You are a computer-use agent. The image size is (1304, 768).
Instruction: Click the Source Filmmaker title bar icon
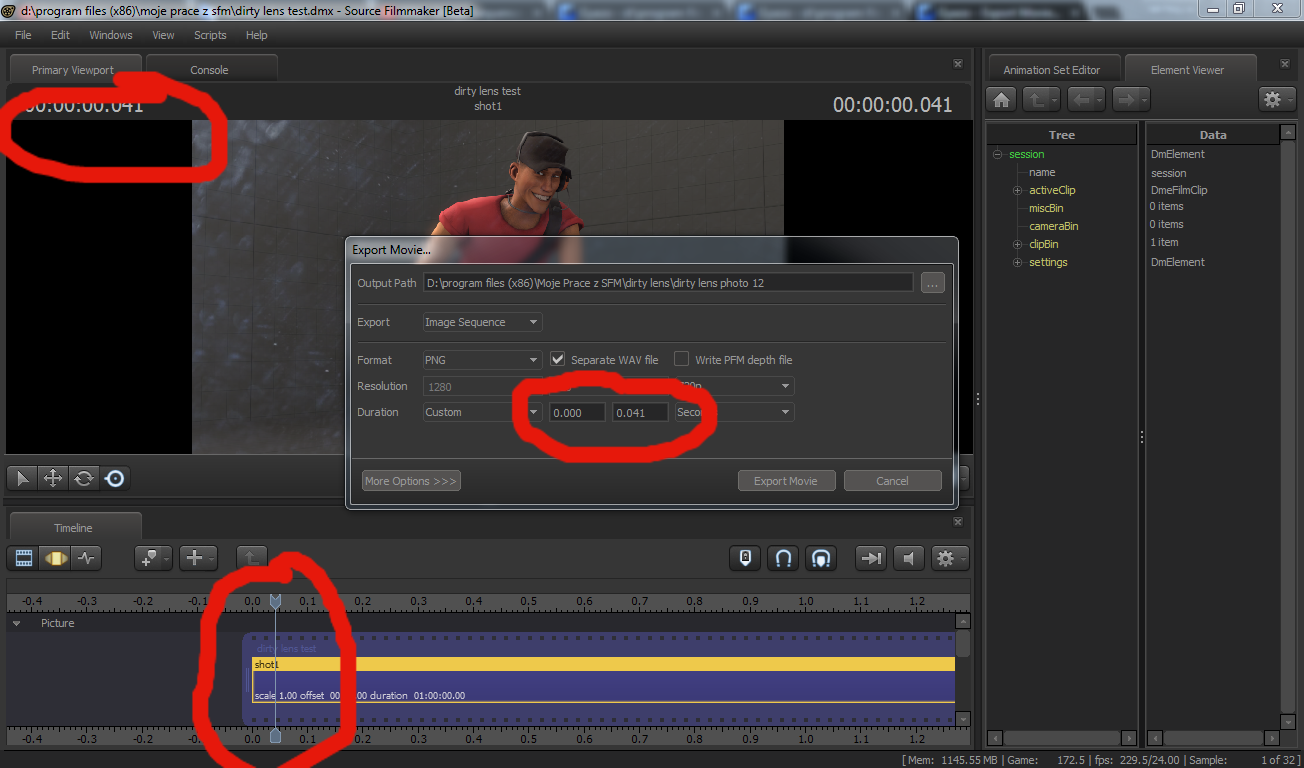(x=9, y=9)
